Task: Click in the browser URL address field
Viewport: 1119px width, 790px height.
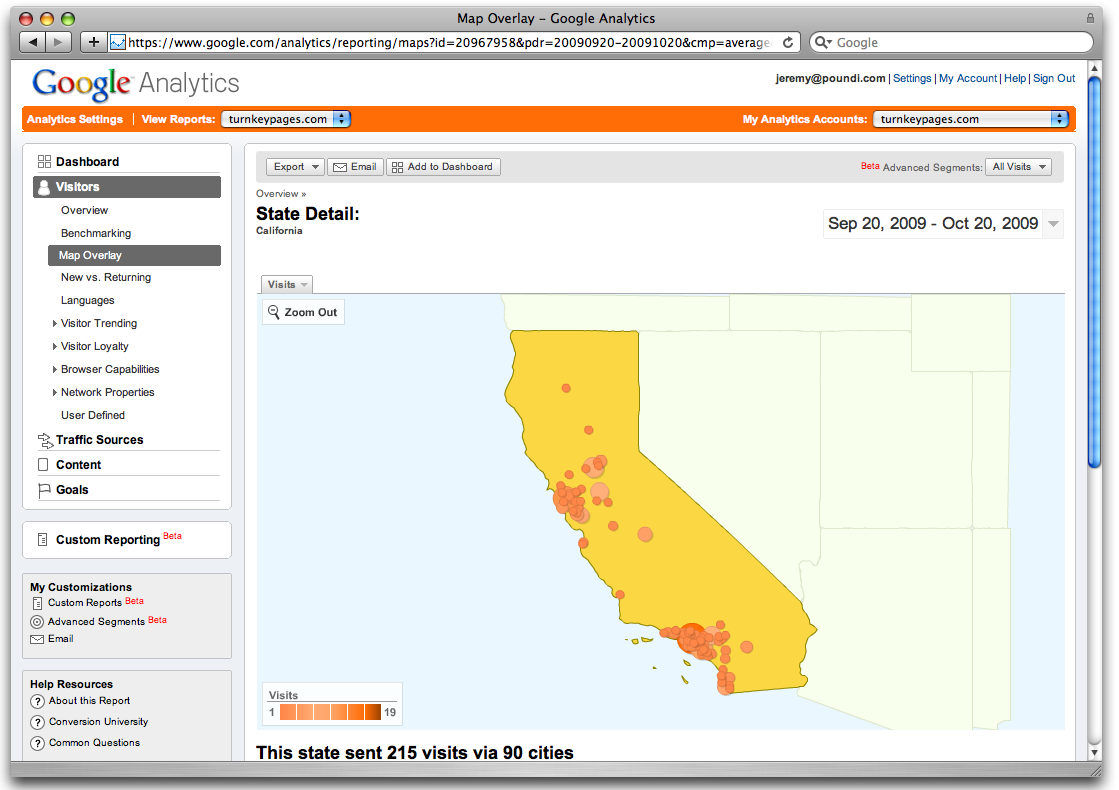Action: tap(450, 43)
